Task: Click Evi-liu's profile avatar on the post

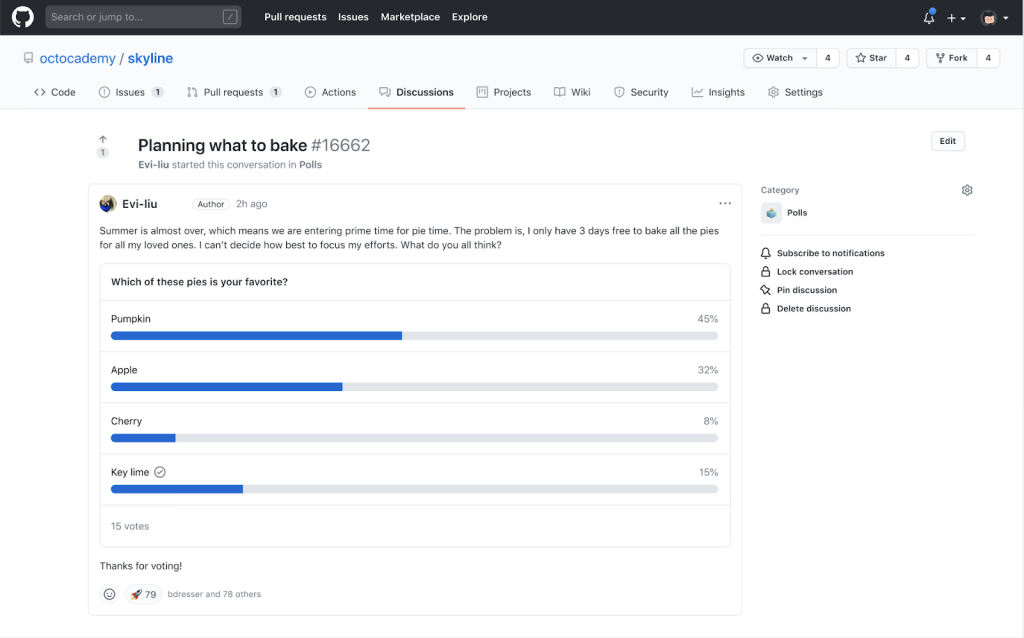Action: coord(106,203)
